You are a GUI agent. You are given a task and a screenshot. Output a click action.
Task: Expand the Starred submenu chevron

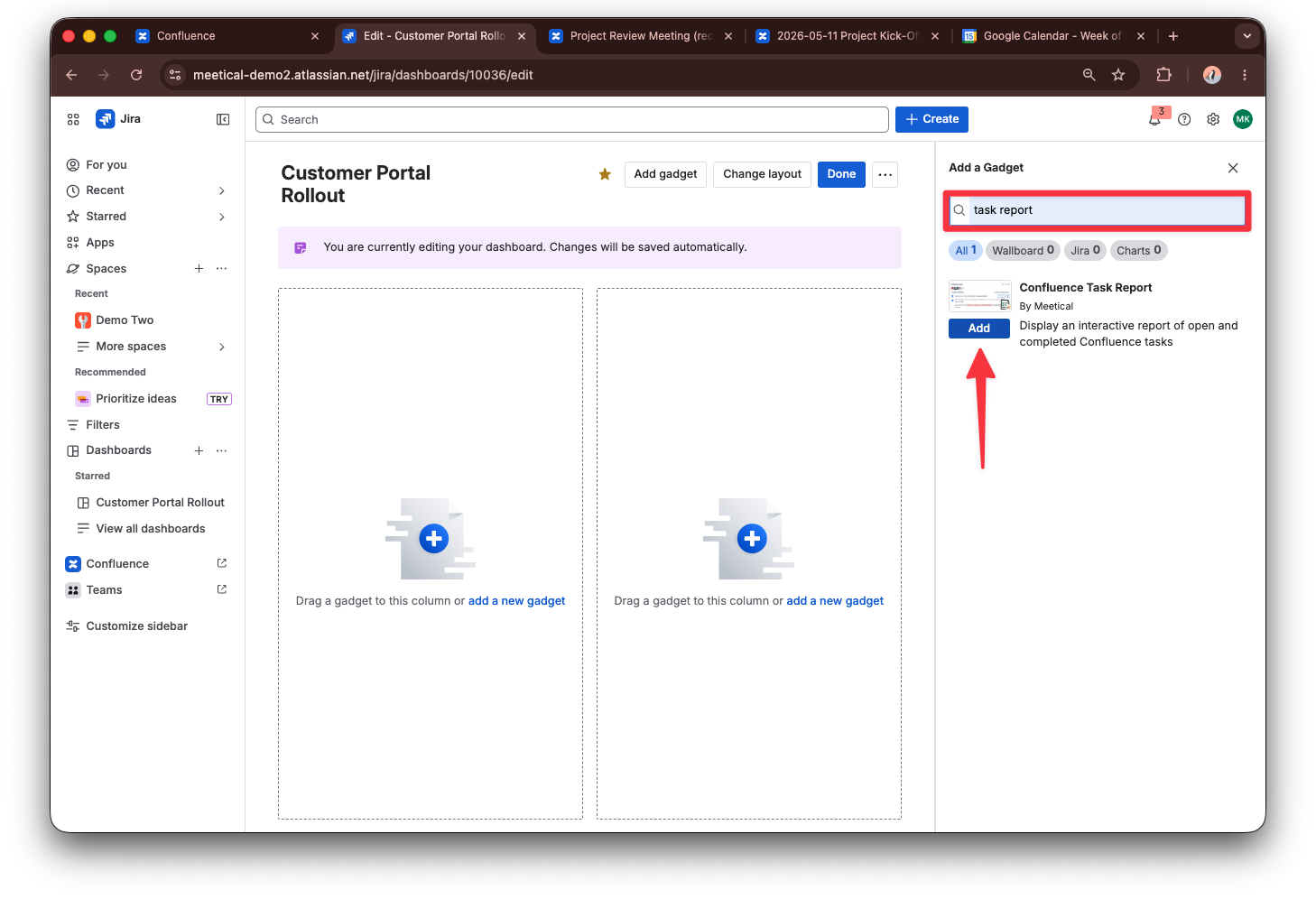coord(222,217)
